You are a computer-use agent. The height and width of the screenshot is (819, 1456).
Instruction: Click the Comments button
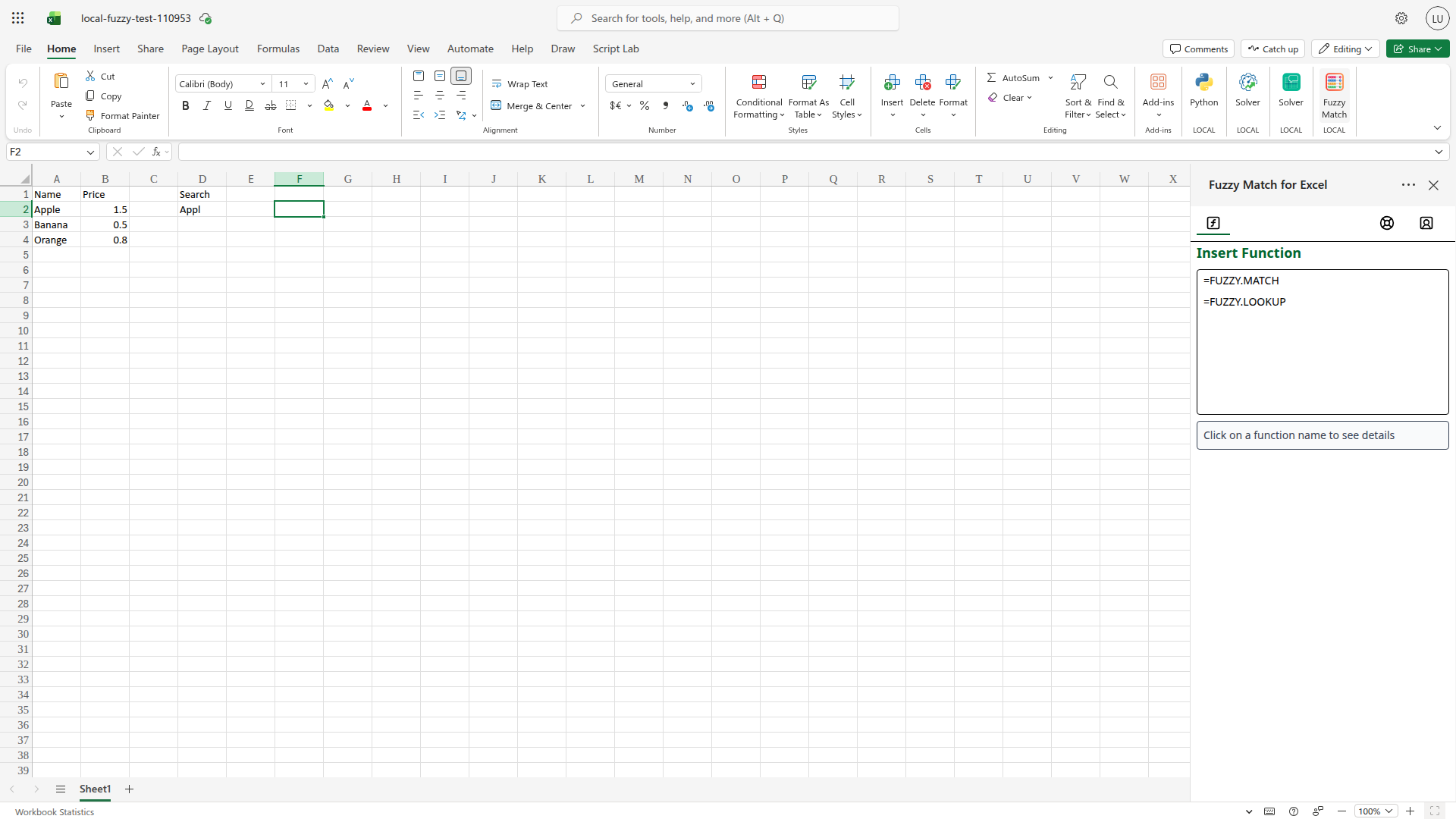click(x=1198, y=49)
